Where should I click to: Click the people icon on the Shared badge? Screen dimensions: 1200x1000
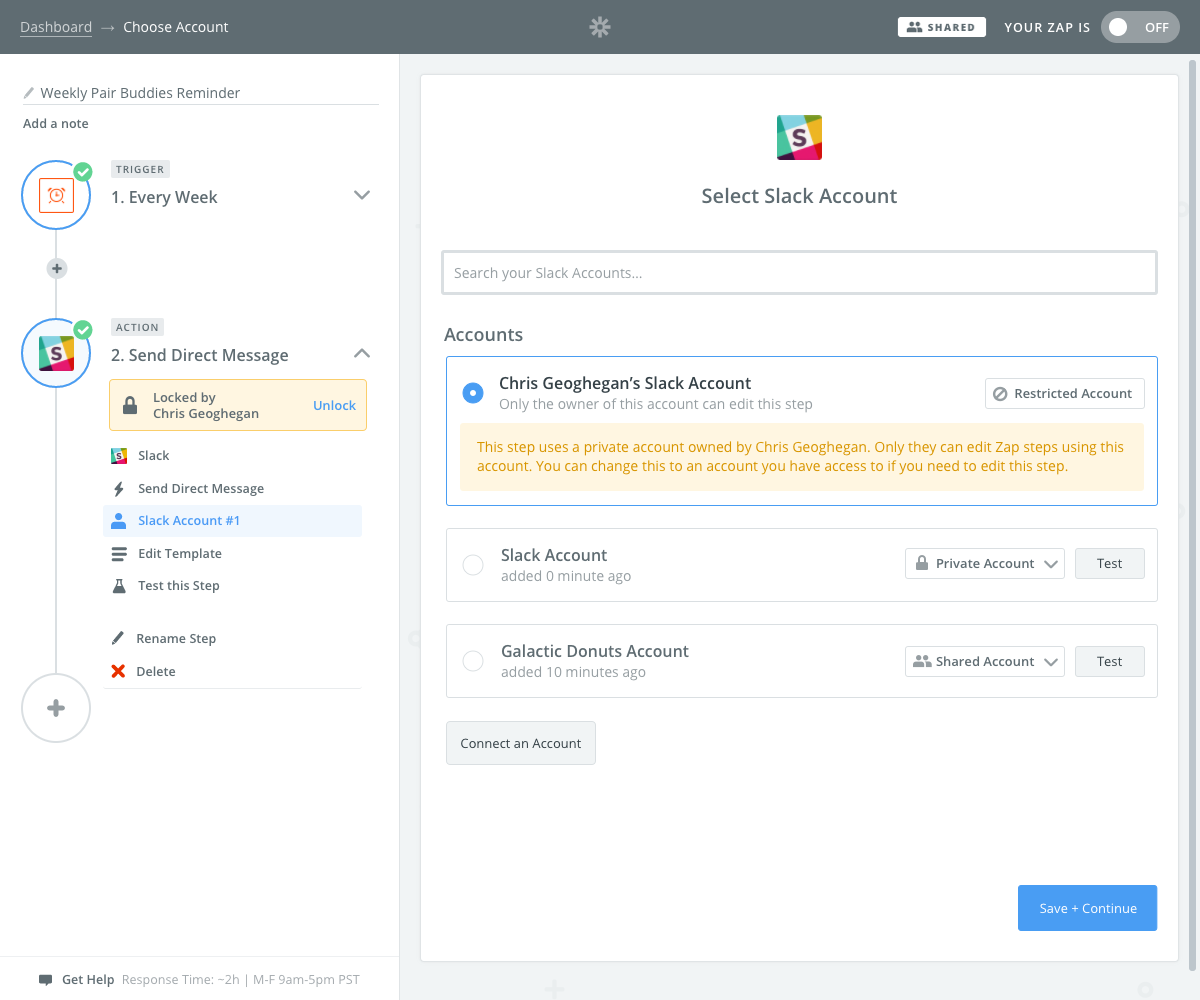pos(914,27)
